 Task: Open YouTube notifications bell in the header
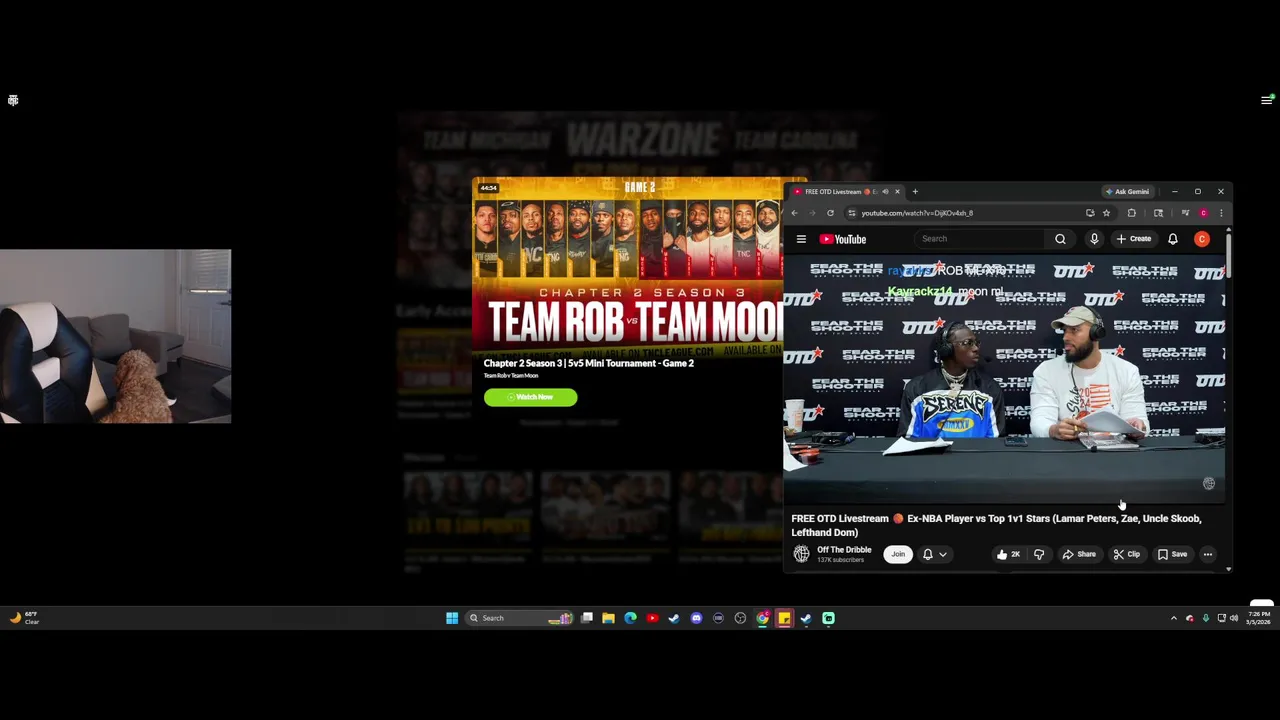tap(1173, 239)
